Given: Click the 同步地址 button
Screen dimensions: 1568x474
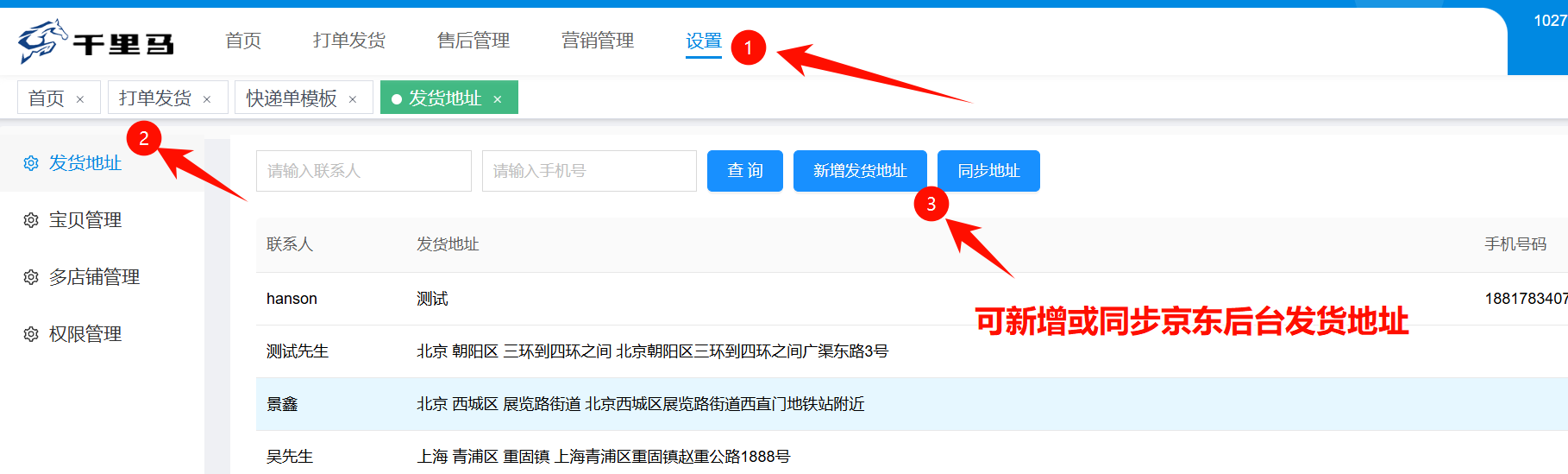Looking at the screenshot, I should pos(988,171).
